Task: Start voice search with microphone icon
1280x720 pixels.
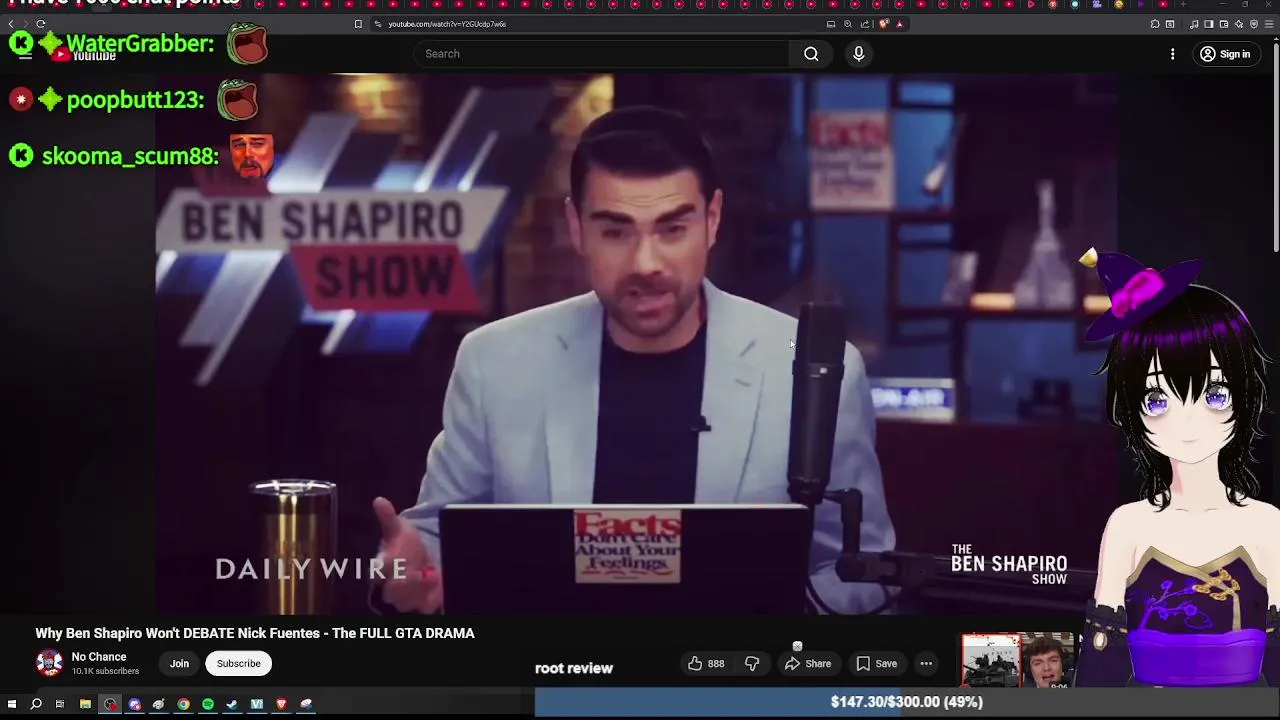Action: [x=858, y=54]
